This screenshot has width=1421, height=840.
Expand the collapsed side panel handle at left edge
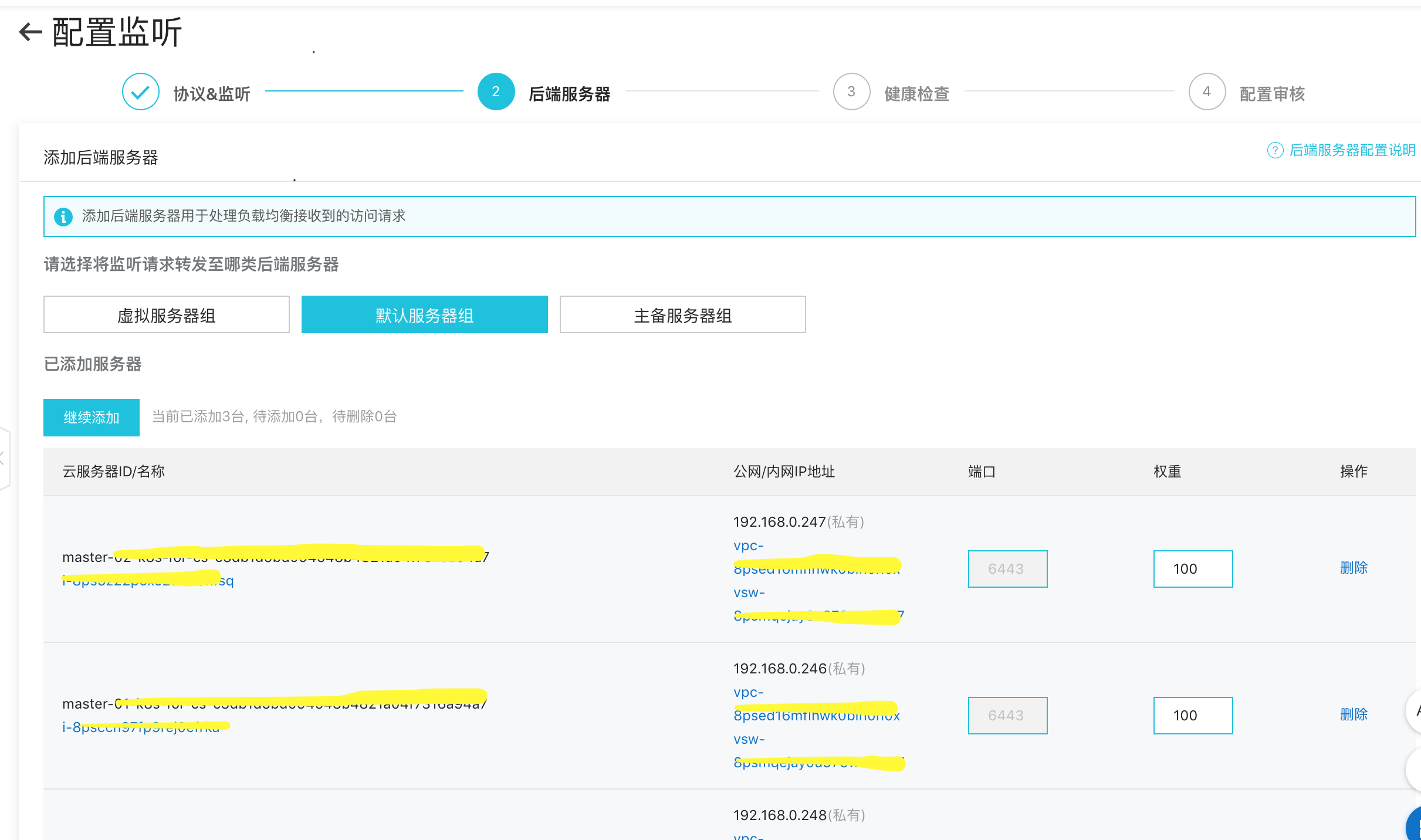click(4, 459)
